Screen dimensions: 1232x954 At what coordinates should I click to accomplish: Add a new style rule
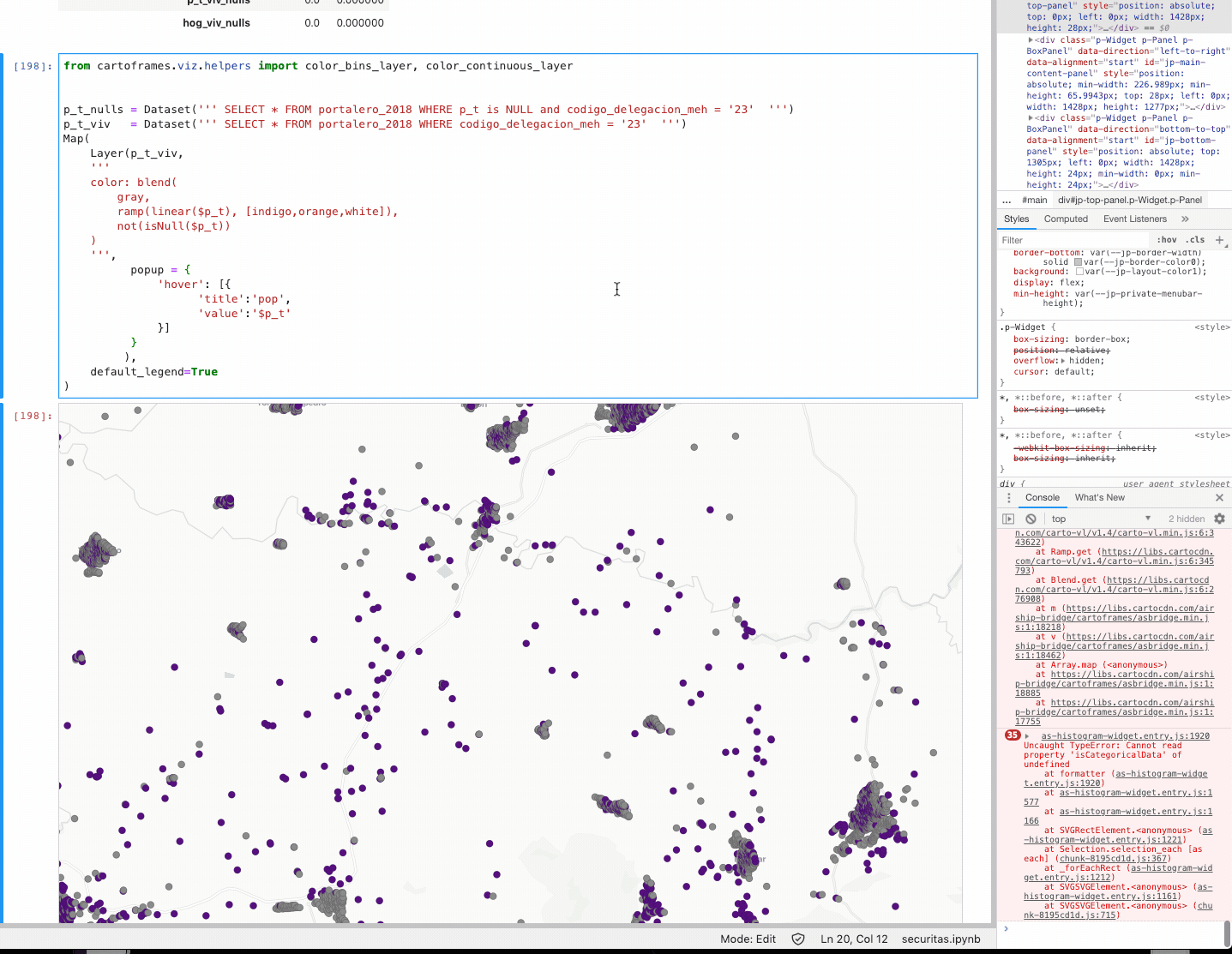click(1219, 240)
